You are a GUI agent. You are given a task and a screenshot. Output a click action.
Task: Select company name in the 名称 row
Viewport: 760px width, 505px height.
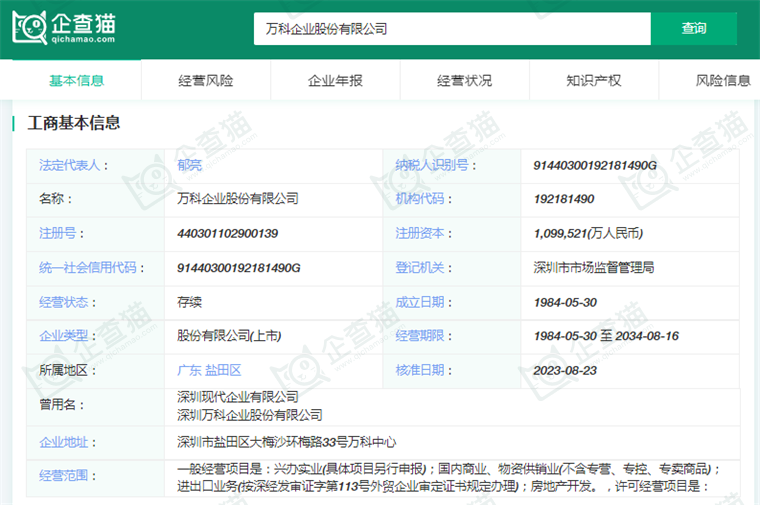238,199
